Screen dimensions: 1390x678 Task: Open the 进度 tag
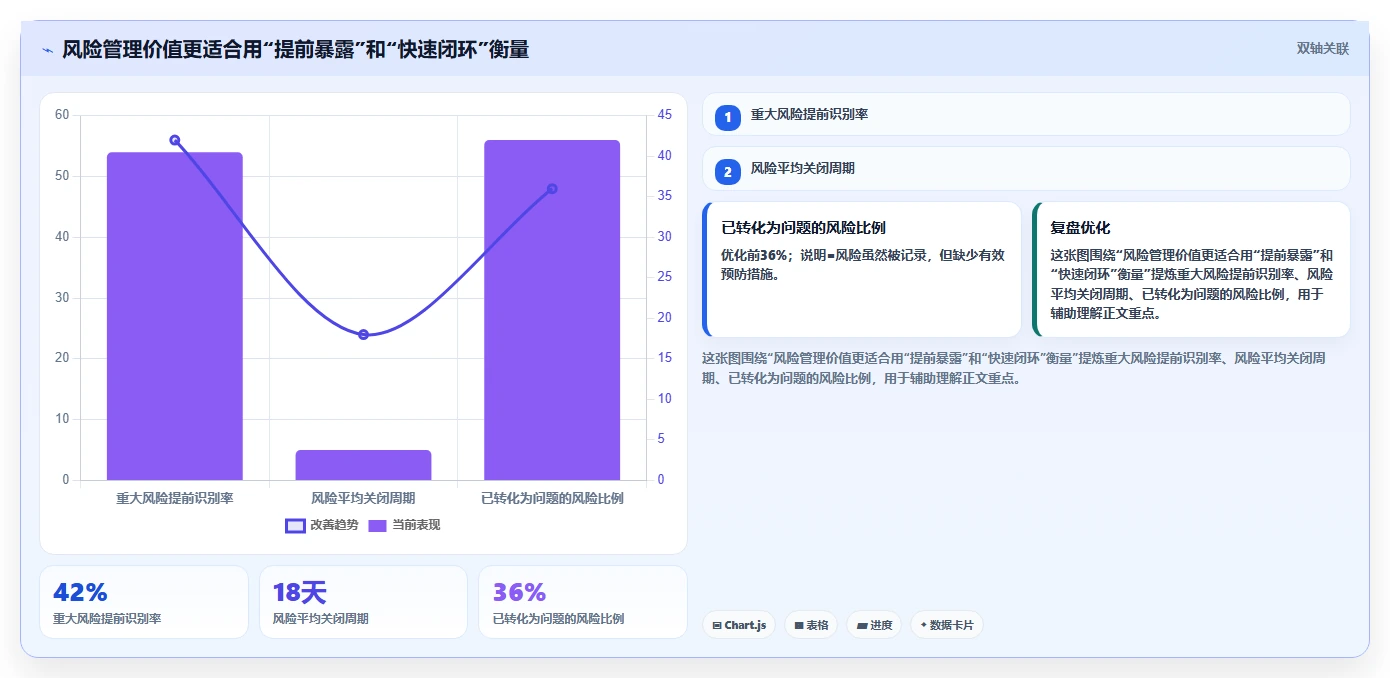[x=874, y=625]
